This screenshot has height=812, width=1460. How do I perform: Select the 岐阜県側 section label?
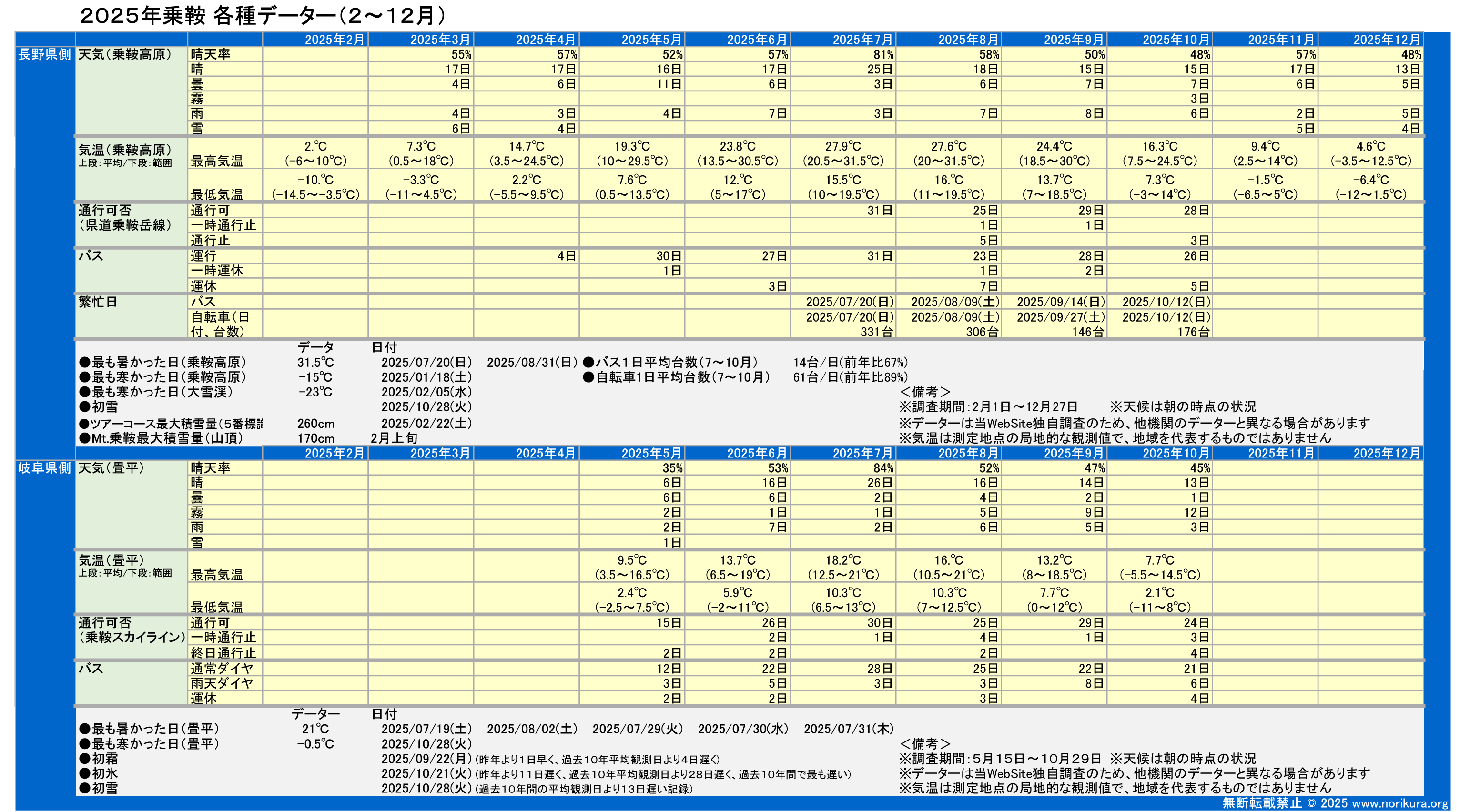[x=44, y=468]
